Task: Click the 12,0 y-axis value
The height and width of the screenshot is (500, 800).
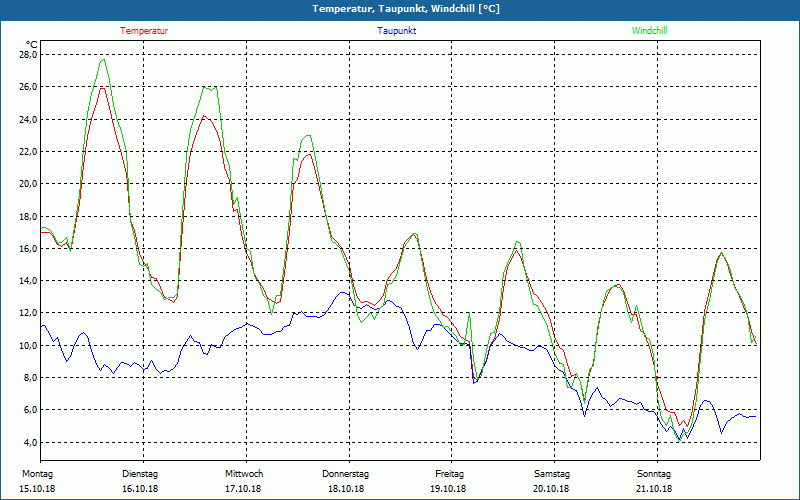Action: pos(29,313)
